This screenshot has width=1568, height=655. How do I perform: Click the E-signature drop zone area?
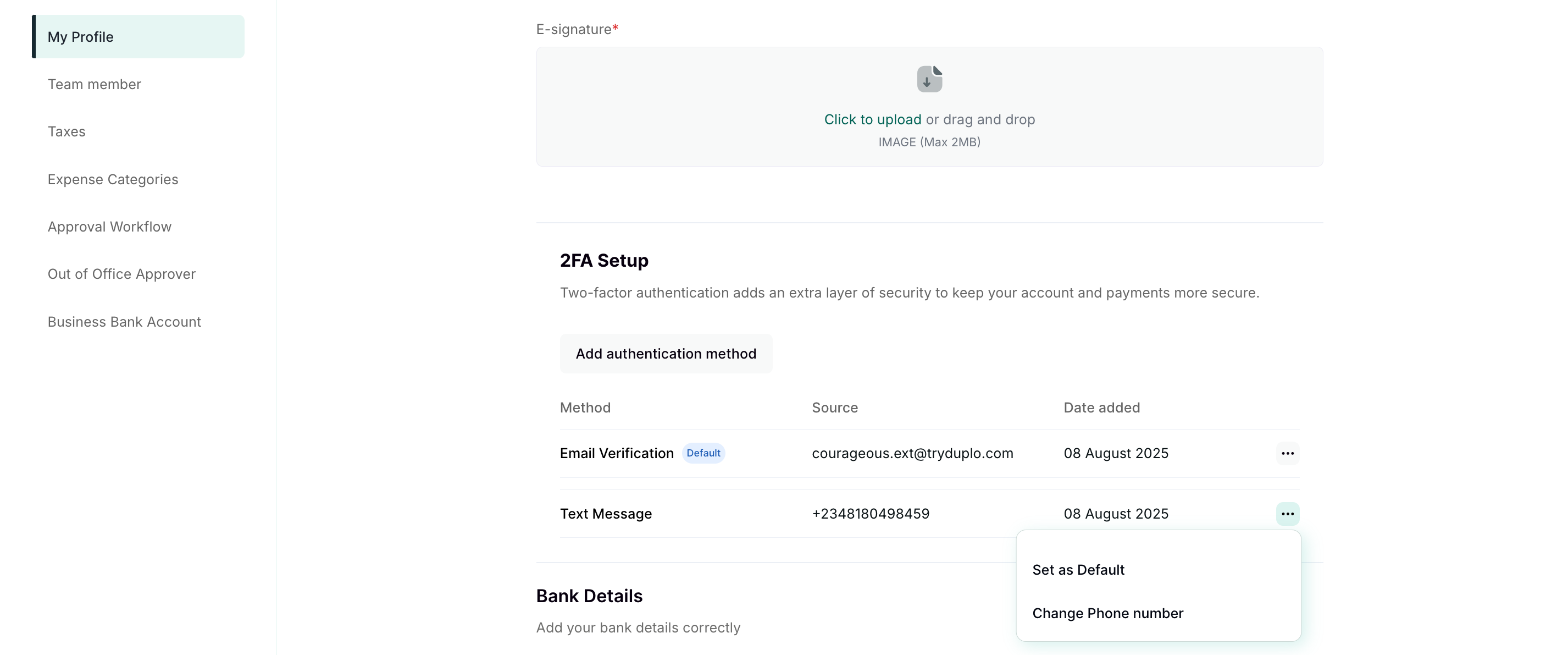[730, 107]
